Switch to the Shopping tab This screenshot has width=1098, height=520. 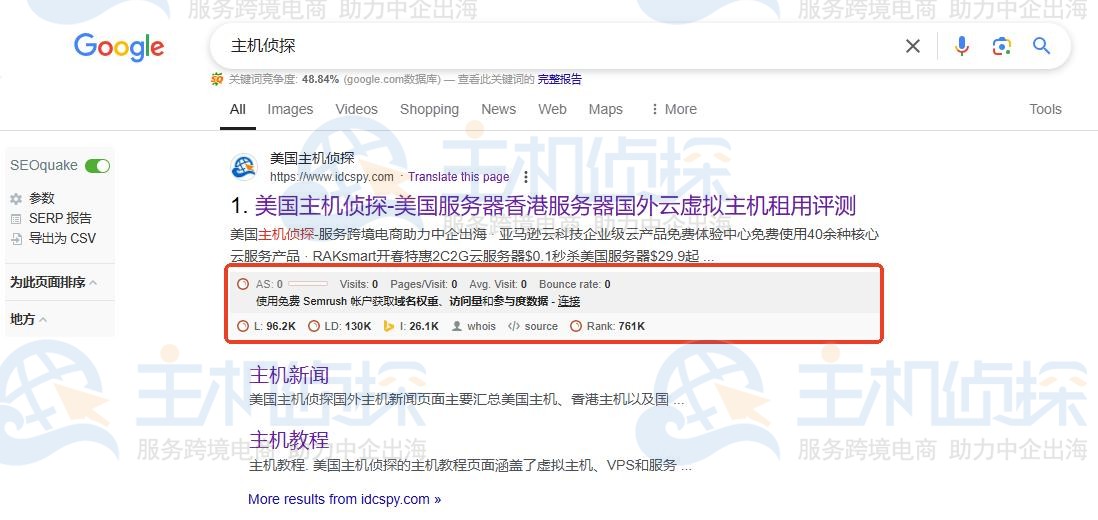429,109
